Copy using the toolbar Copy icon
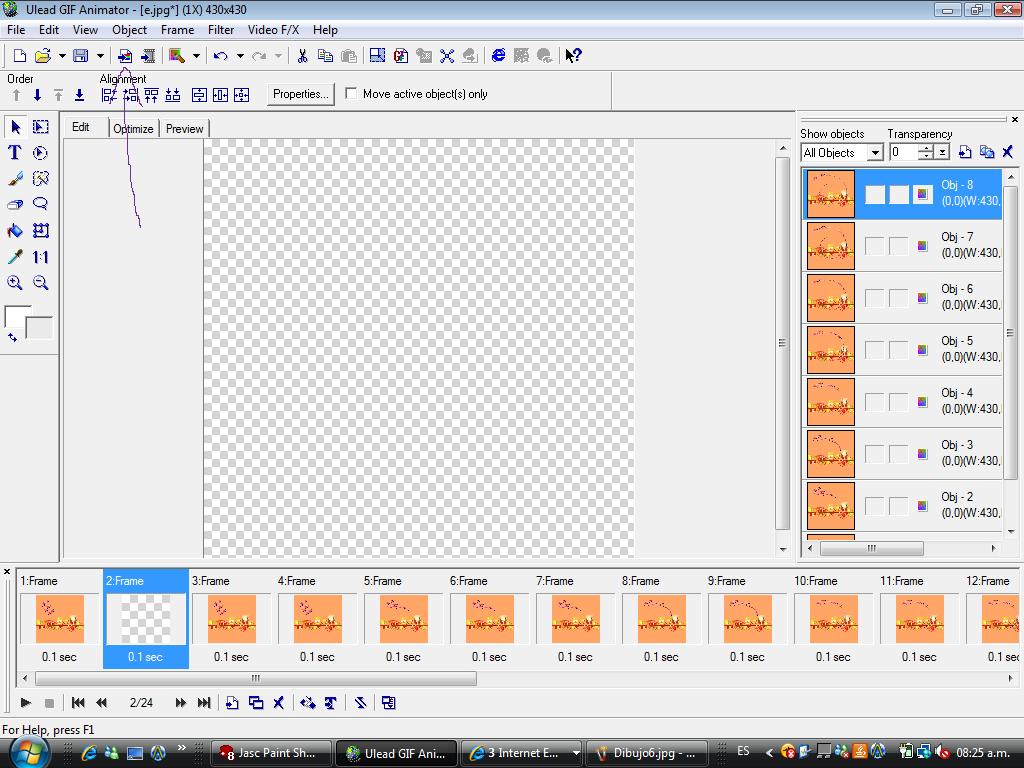 coord(325,56)
